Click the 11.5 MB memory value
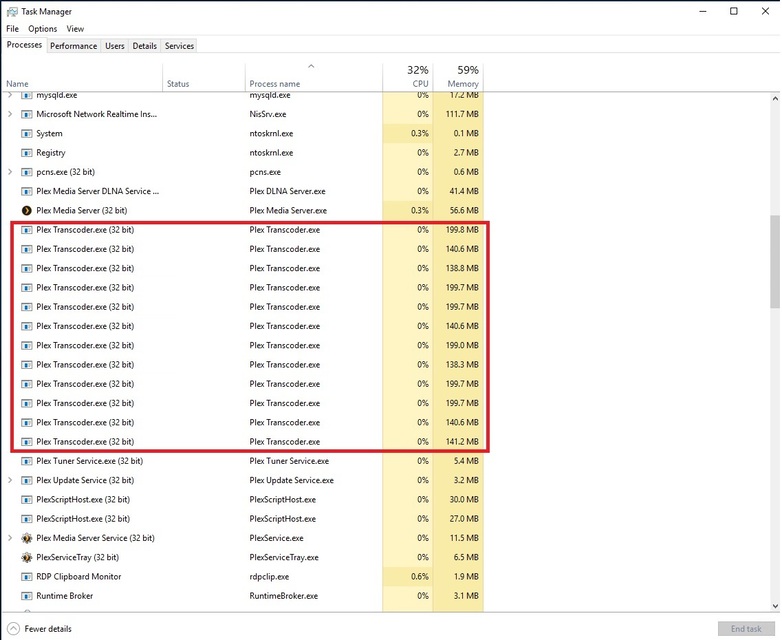 [465, 538]
